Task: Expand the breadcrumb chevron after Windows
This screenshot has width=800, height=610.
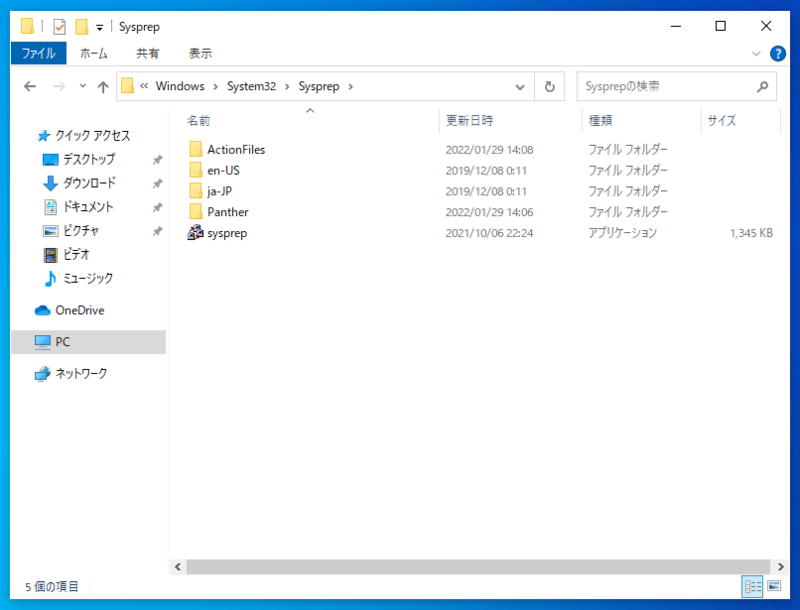Action: pyautogui.click(x=216, y=87)
